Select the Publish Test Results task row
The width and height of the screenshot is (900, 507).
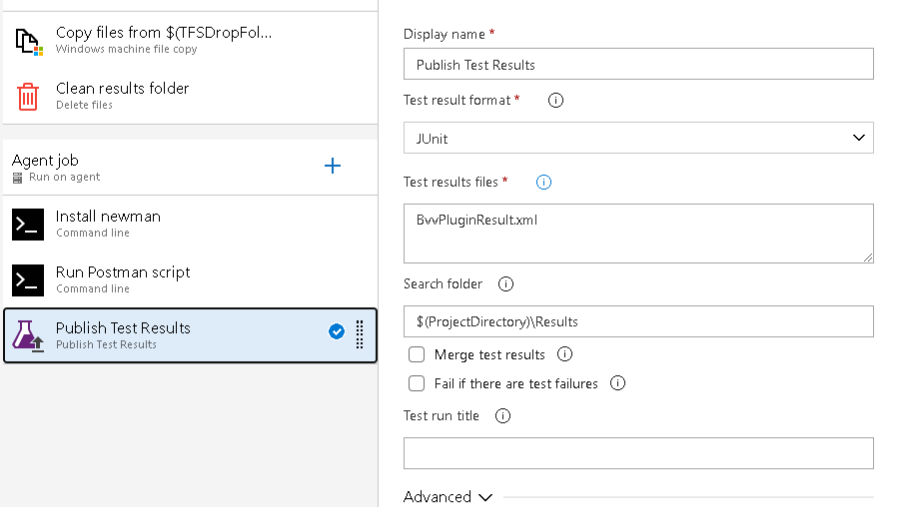coord(190,335)
